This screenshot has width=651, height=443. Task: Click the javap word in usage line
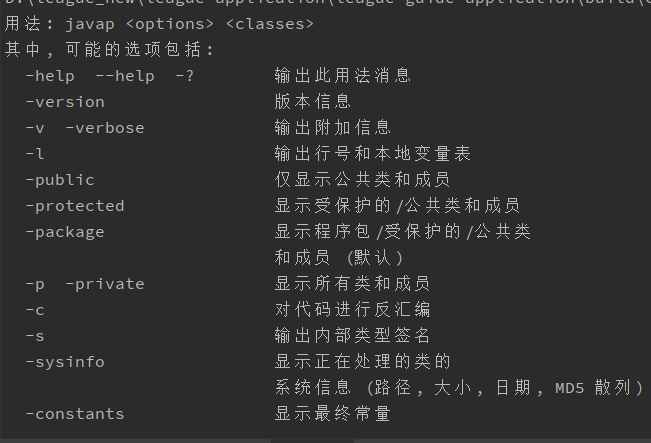pyautogui.click(x=90, y=24)
